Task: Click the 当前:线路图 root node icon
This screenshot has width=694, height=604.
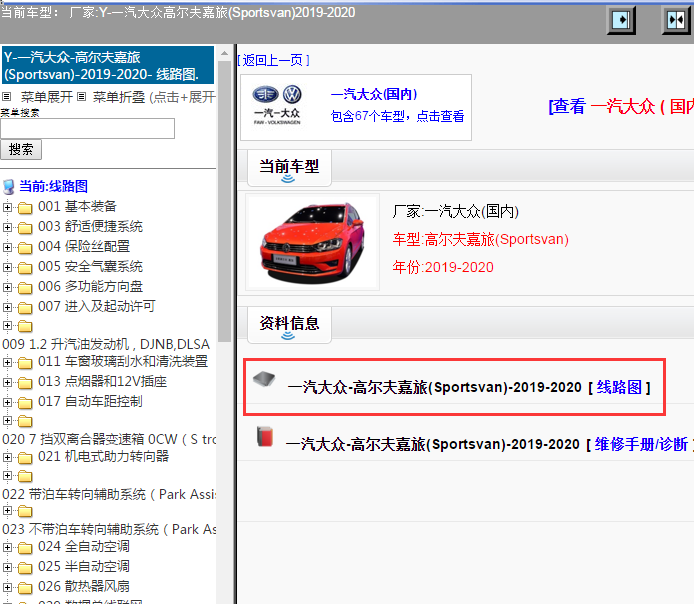Action: click(x=9, y=187)
